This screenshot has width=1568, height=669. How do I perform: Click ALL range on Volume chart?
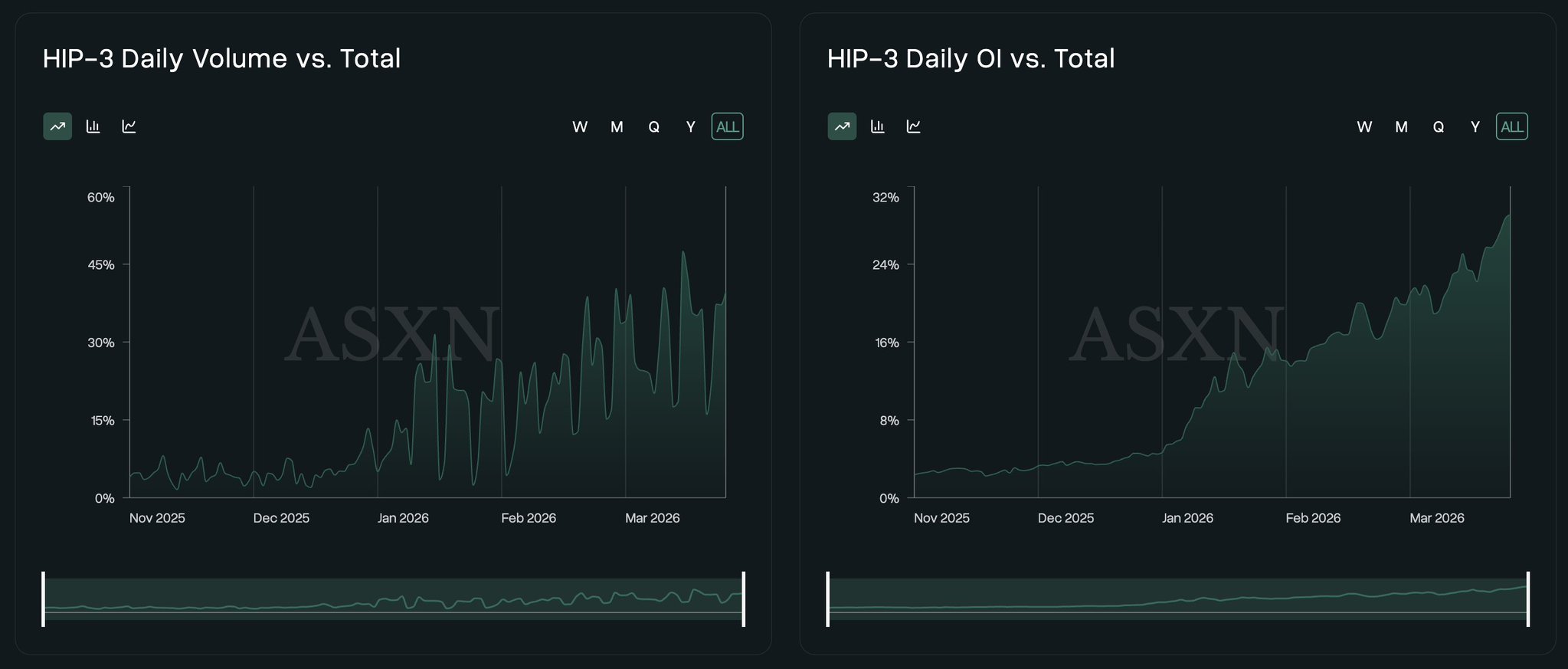[x=727, y=127]
